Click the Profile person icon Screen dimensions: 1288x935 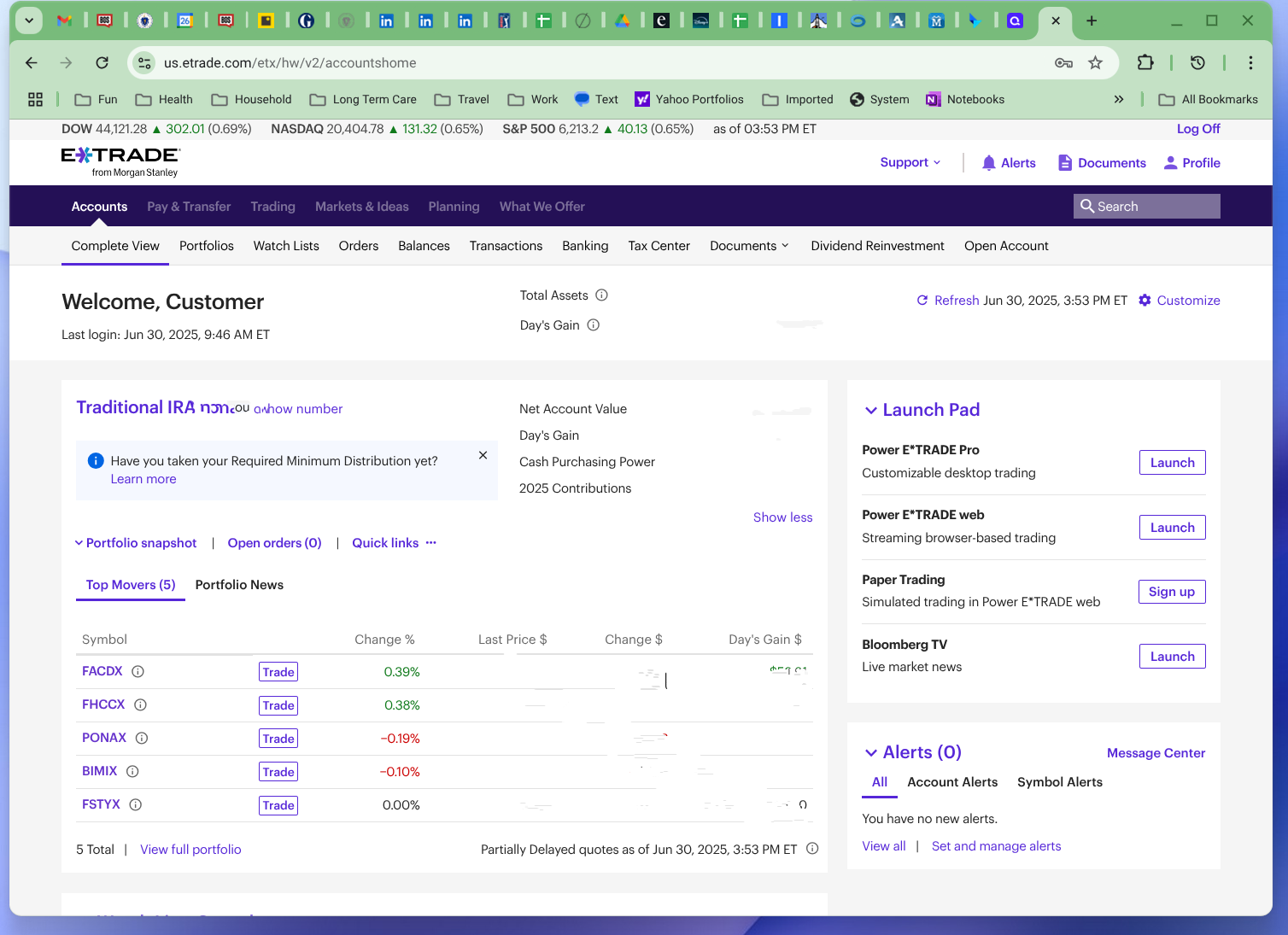click(1170, 163)
